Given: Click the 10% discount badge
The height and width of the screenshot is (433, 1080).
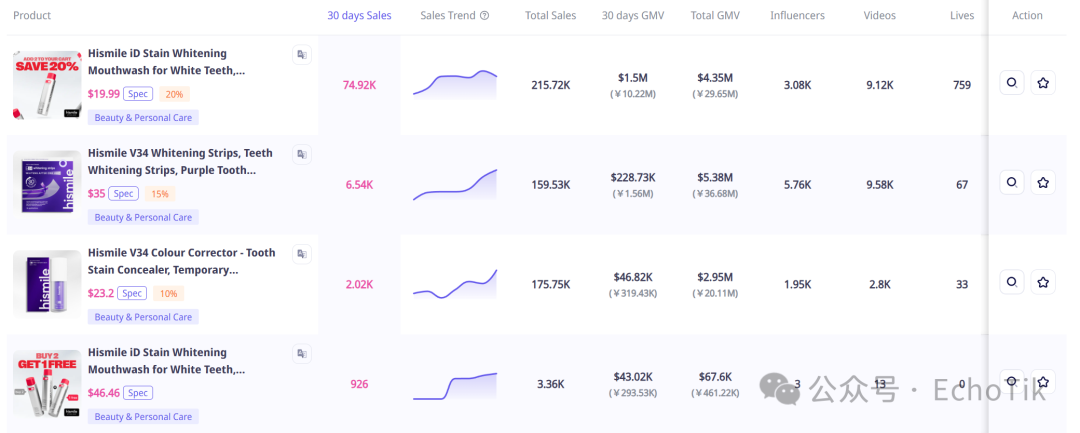Looking at the screenshot, I should [x=169, y=294].
